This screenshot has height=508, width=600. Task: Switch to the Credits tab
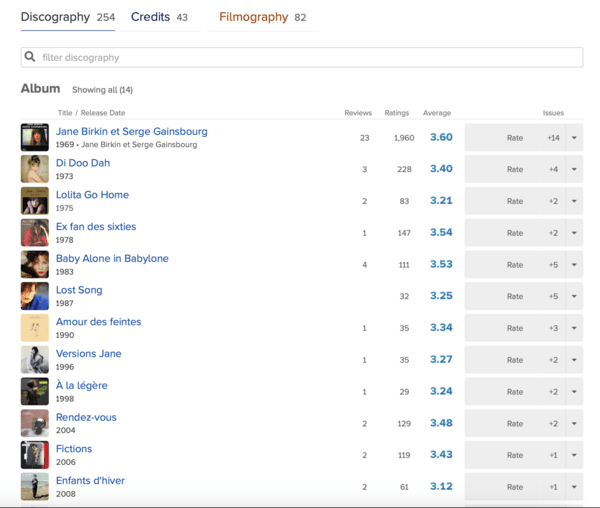point(159,17)
